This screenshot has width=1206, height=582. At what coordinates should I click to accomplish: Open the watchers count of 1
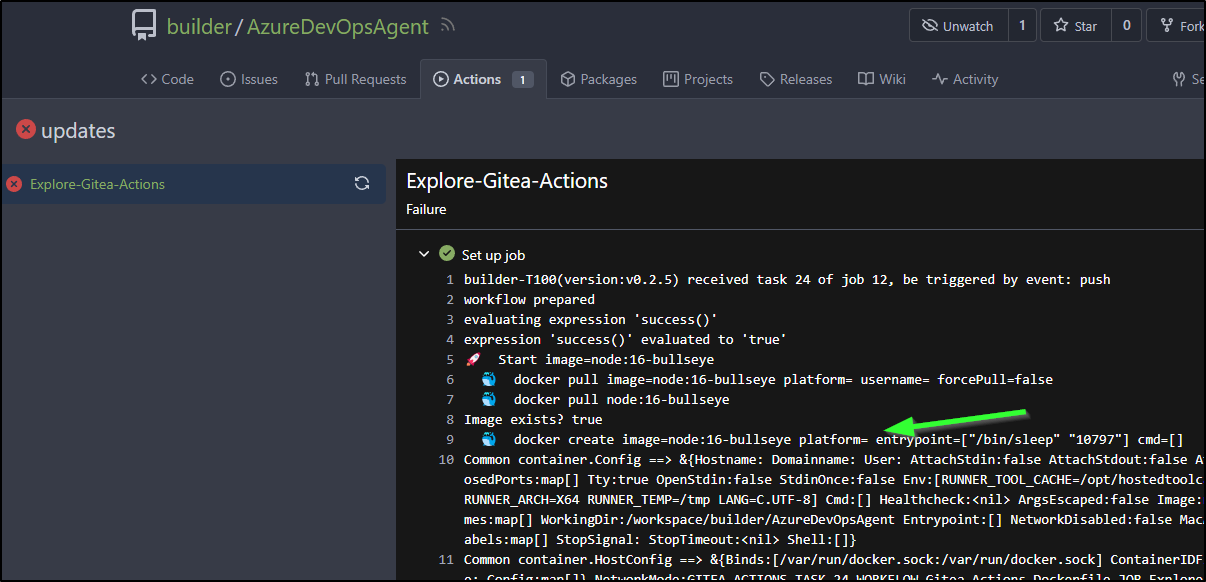click(1021, 26)
